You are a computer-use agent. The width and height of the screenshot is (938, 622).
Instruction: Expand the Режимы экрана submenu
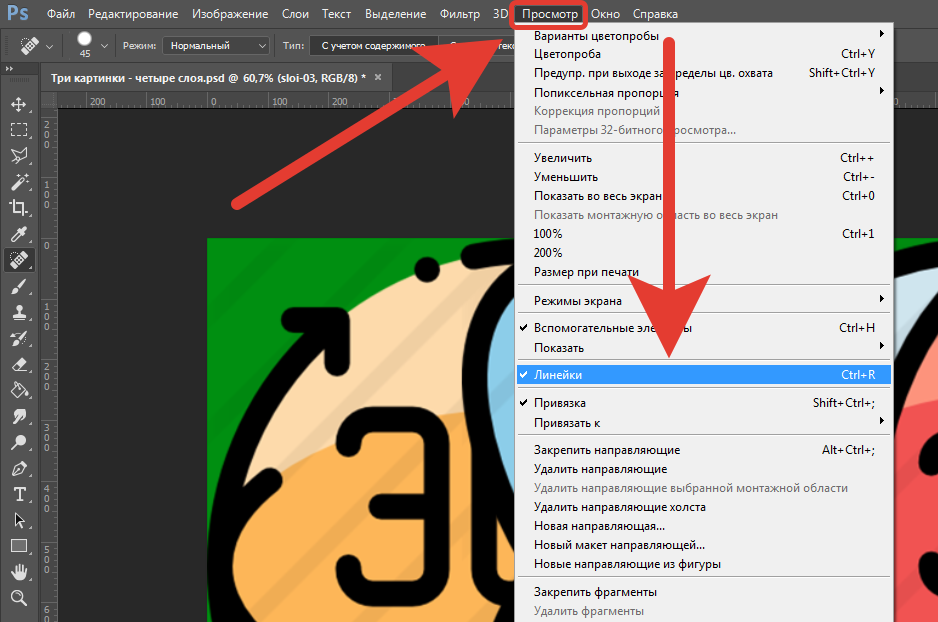click(704, 301)
